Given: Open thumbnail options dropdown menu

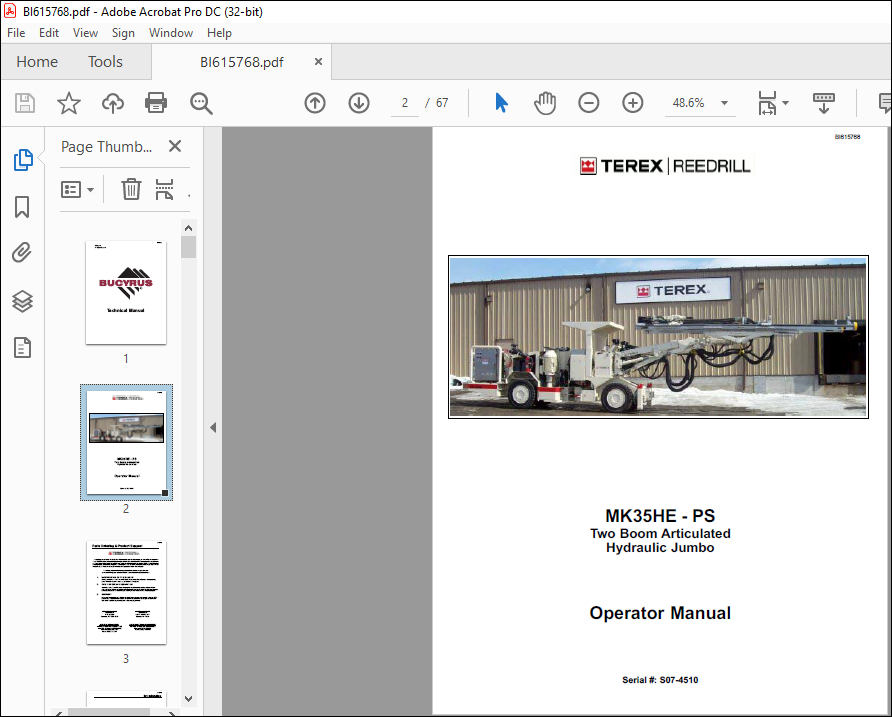Looking at the screenshot, I should click(77, 189).
